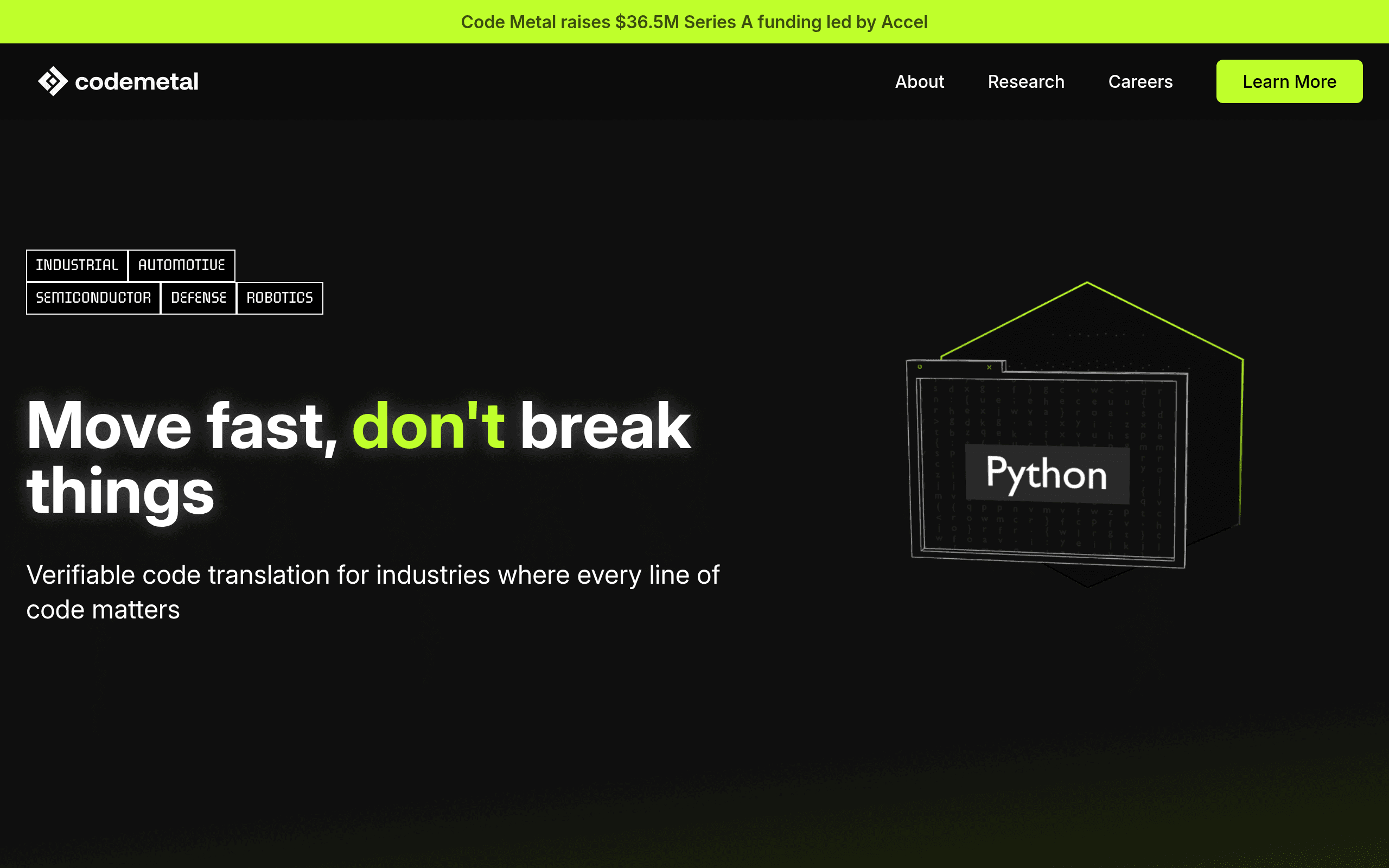Screen dimensions: 1389x868
Task: Select the AUTOMOTIVE tag
Action: click(x=181, y=265)
